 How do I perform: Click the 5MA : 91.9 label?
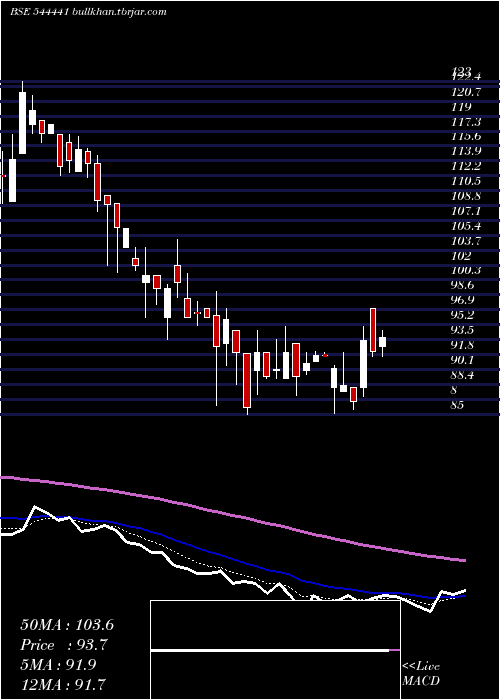pyautogui.click(x=58, y=664)
